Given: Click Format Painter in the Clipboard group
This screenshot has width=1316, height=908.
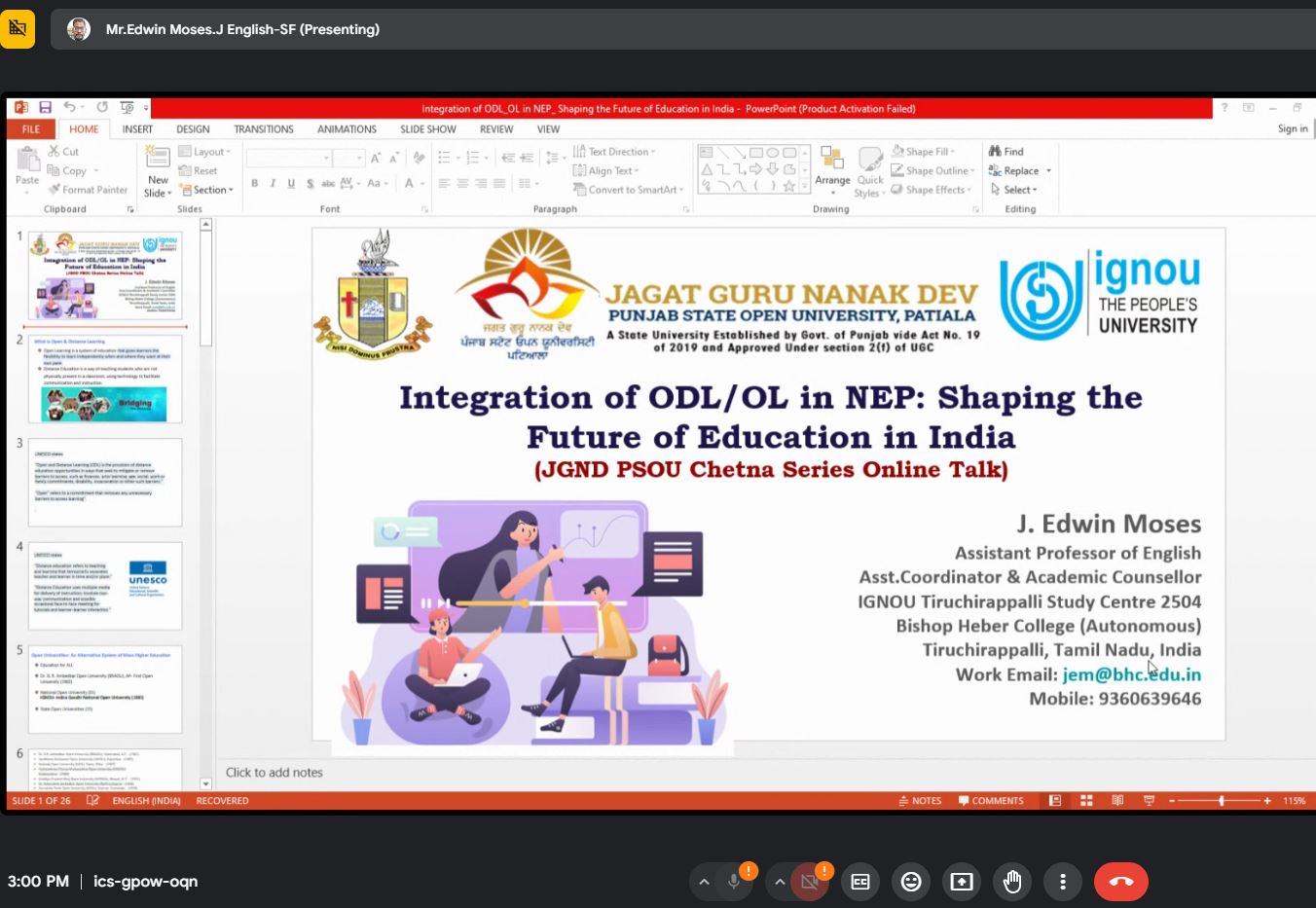Looking at the screenshot, I should (x=88, y=190).
